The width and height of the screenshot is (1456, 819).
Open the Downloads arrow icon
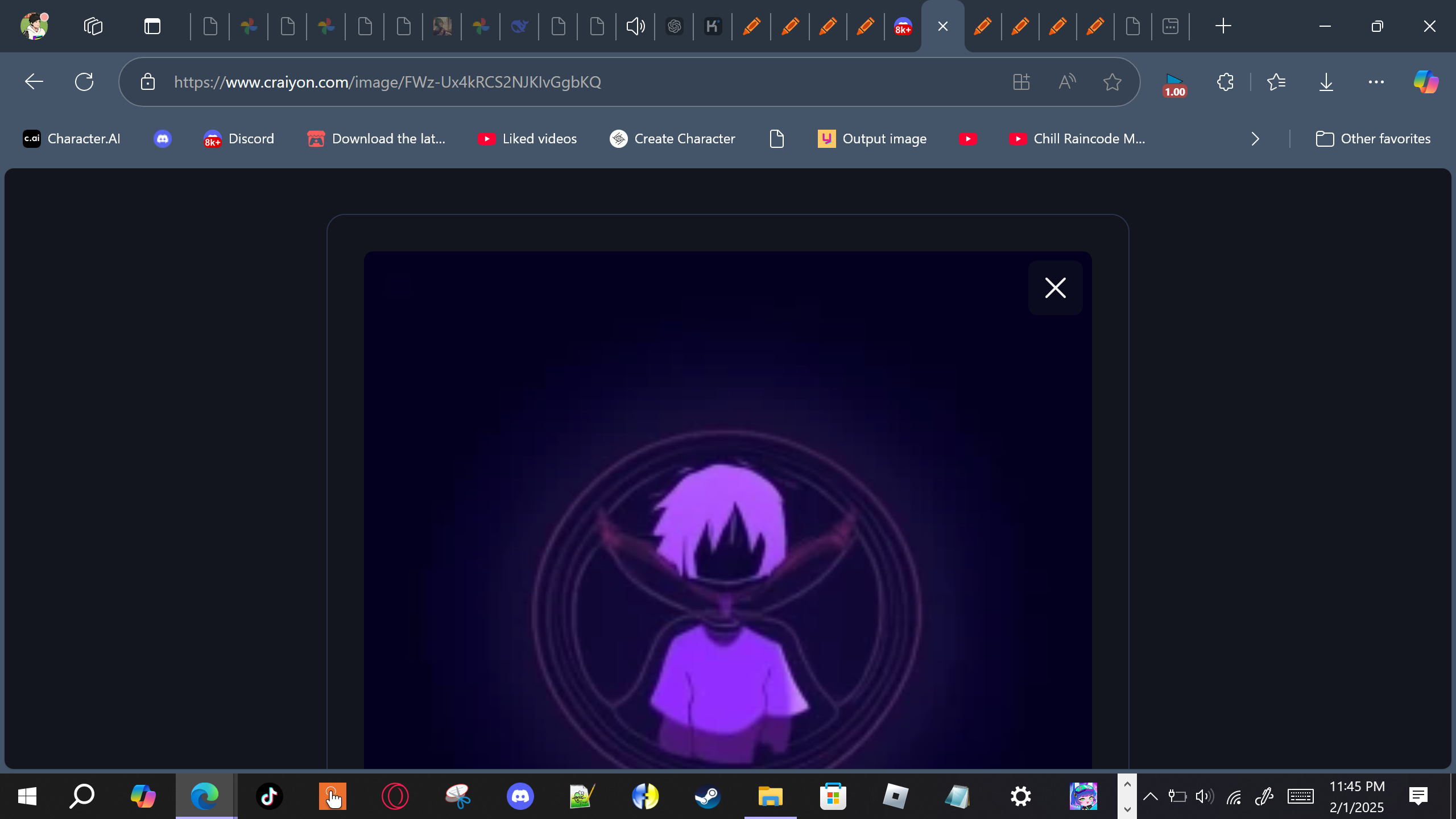pos(1326,82)
